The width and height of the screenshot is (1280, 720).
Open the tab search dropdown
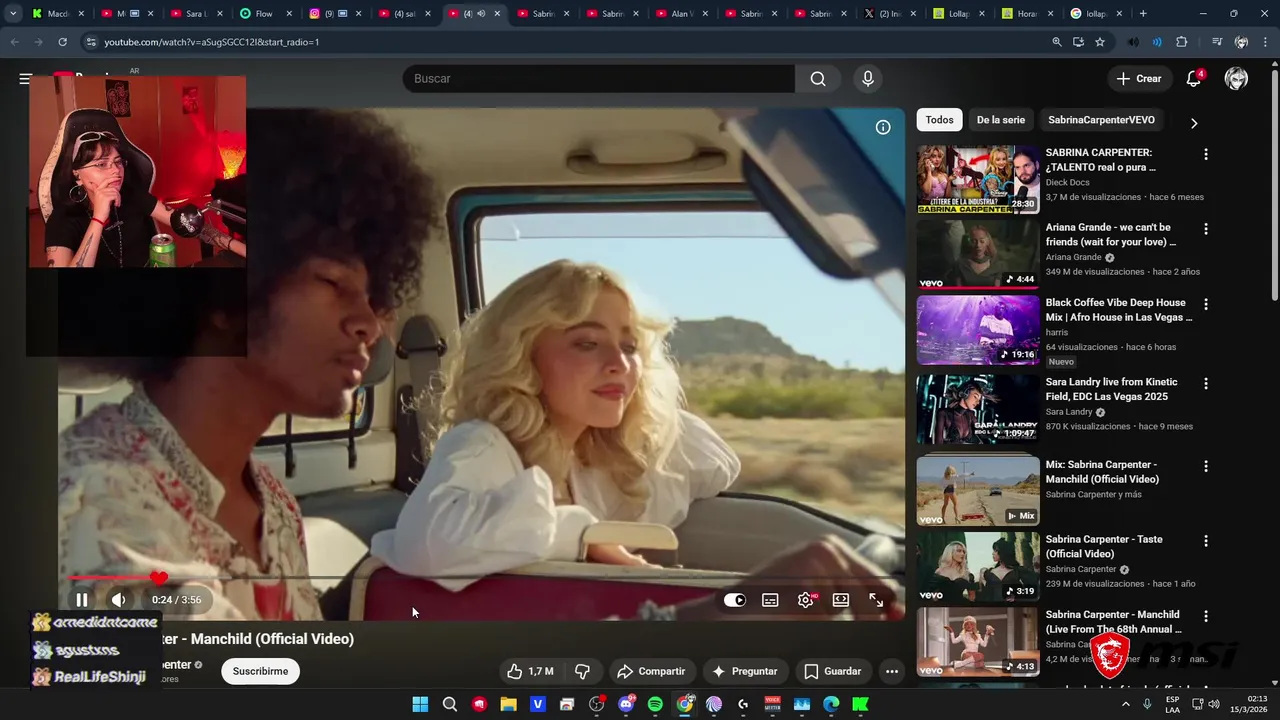13,14
